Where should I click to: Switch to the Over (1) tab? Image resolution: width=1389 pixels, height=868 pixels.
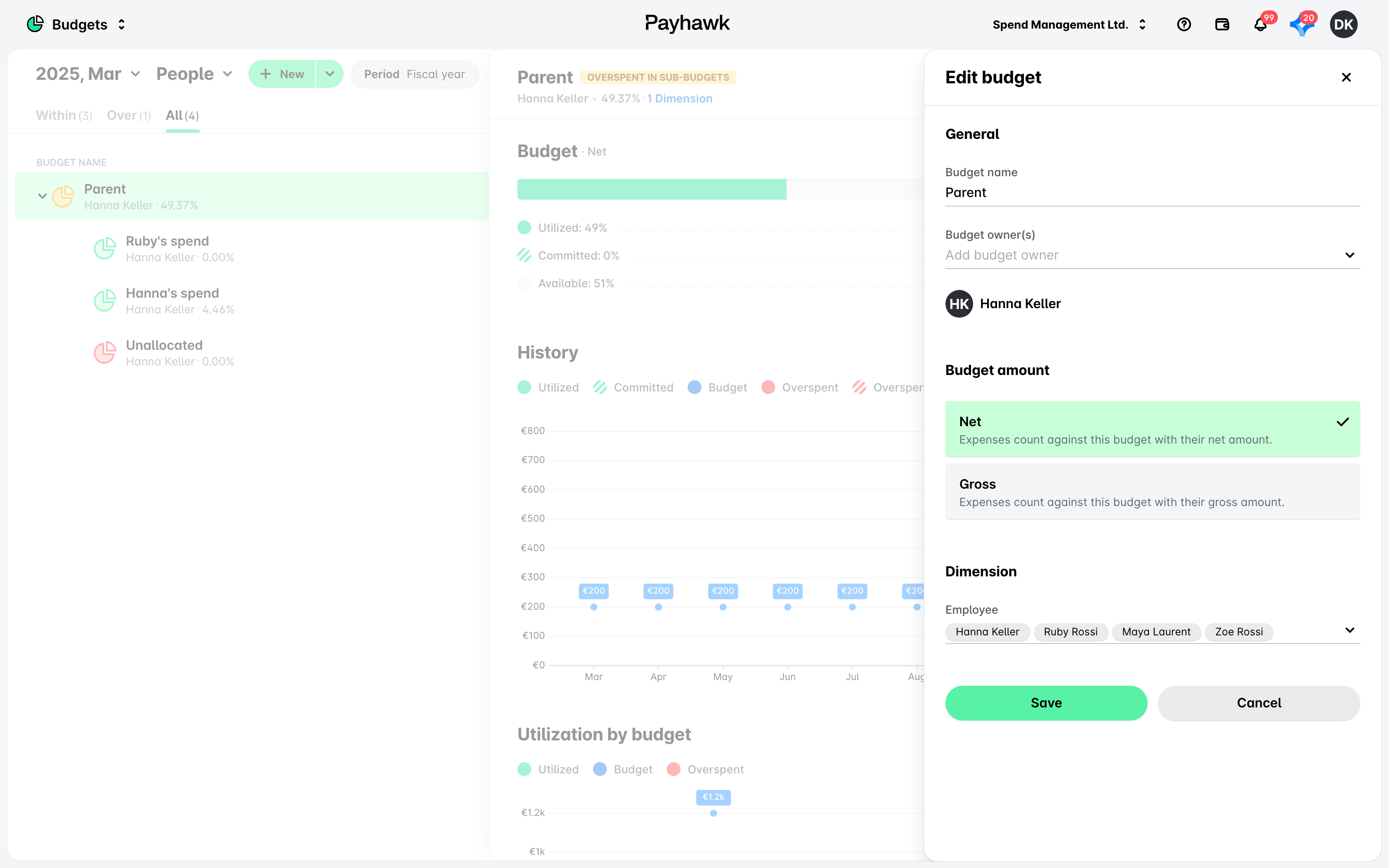tap(129, 115)
